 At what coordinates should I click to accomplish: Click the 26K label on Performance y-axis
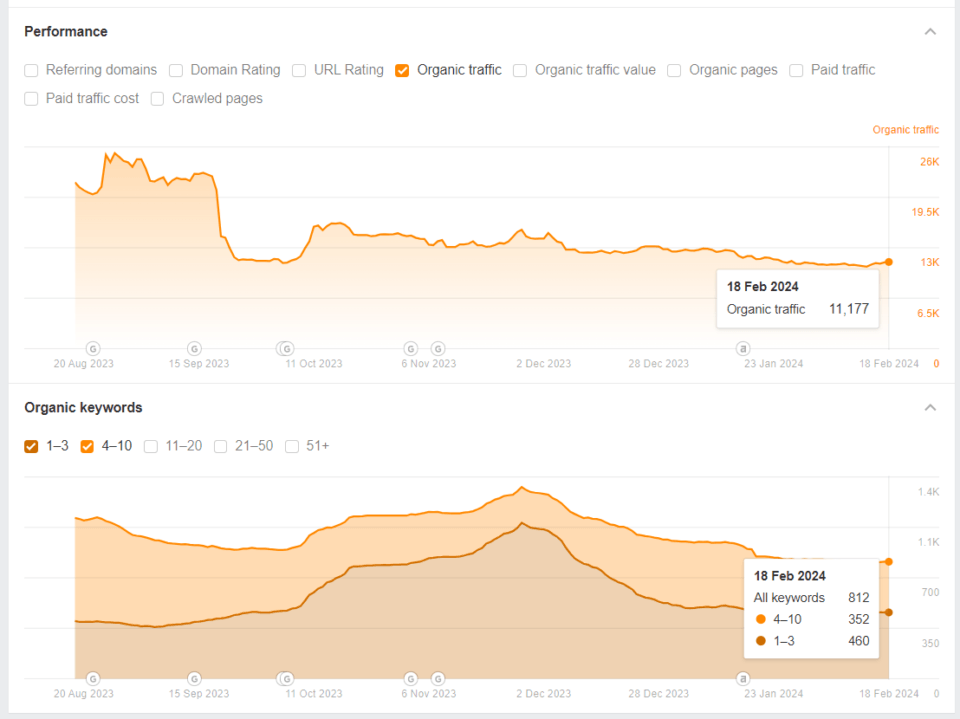(x=929, y=162)
